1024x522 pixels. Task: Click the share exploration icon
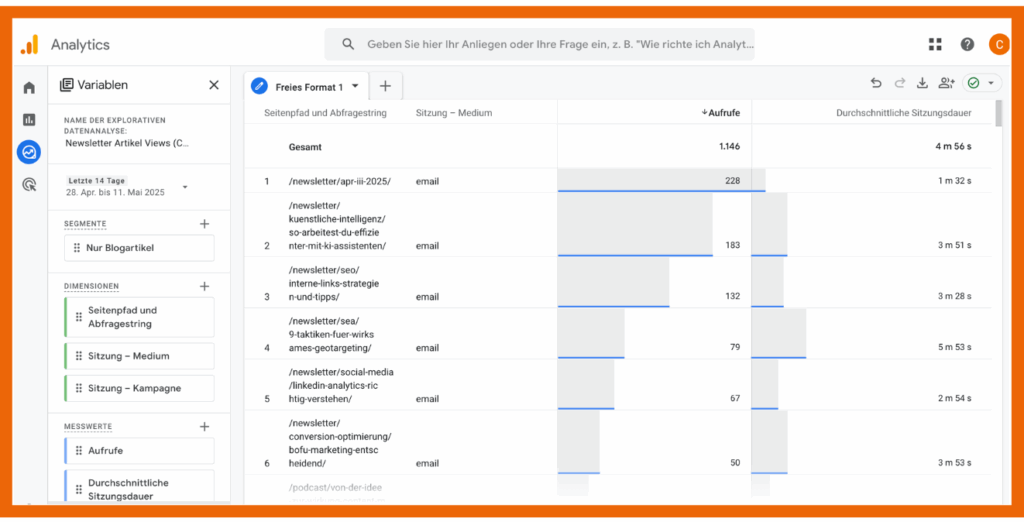946,84
